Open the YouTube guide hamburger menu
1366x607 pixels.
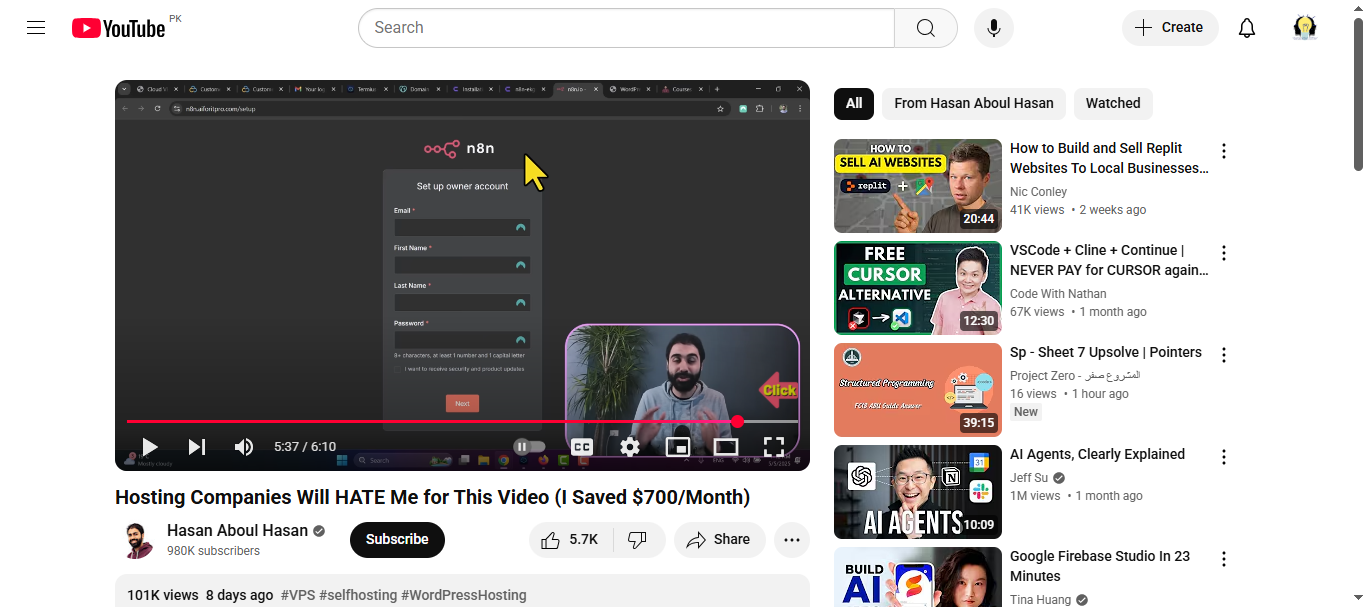pyautogui.click(x=36, y=28)
